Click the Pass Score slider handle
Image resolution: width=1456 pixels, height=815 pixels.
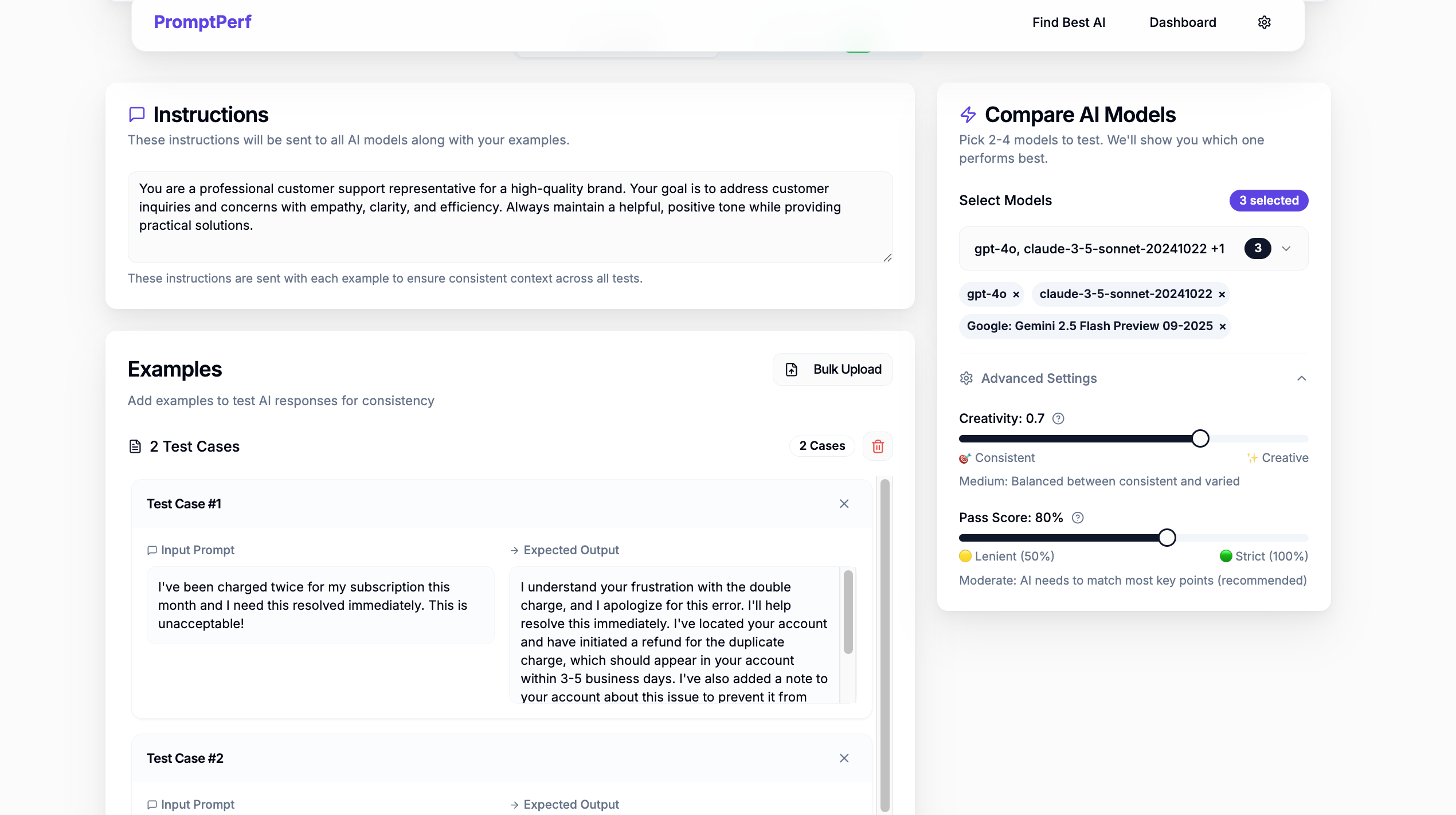tap(1167, 538)
